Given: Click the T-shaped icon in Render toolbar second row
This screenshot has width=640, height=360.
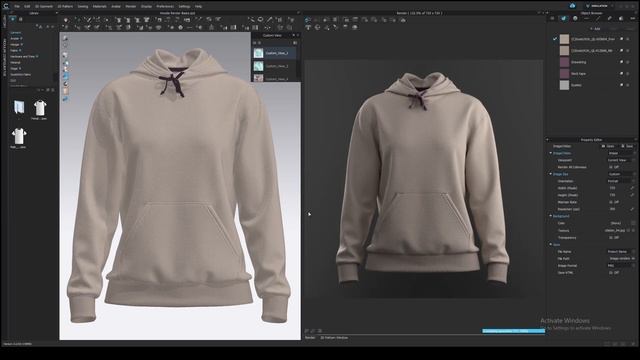Looking at the screenshot, I should tap(308, 27).
